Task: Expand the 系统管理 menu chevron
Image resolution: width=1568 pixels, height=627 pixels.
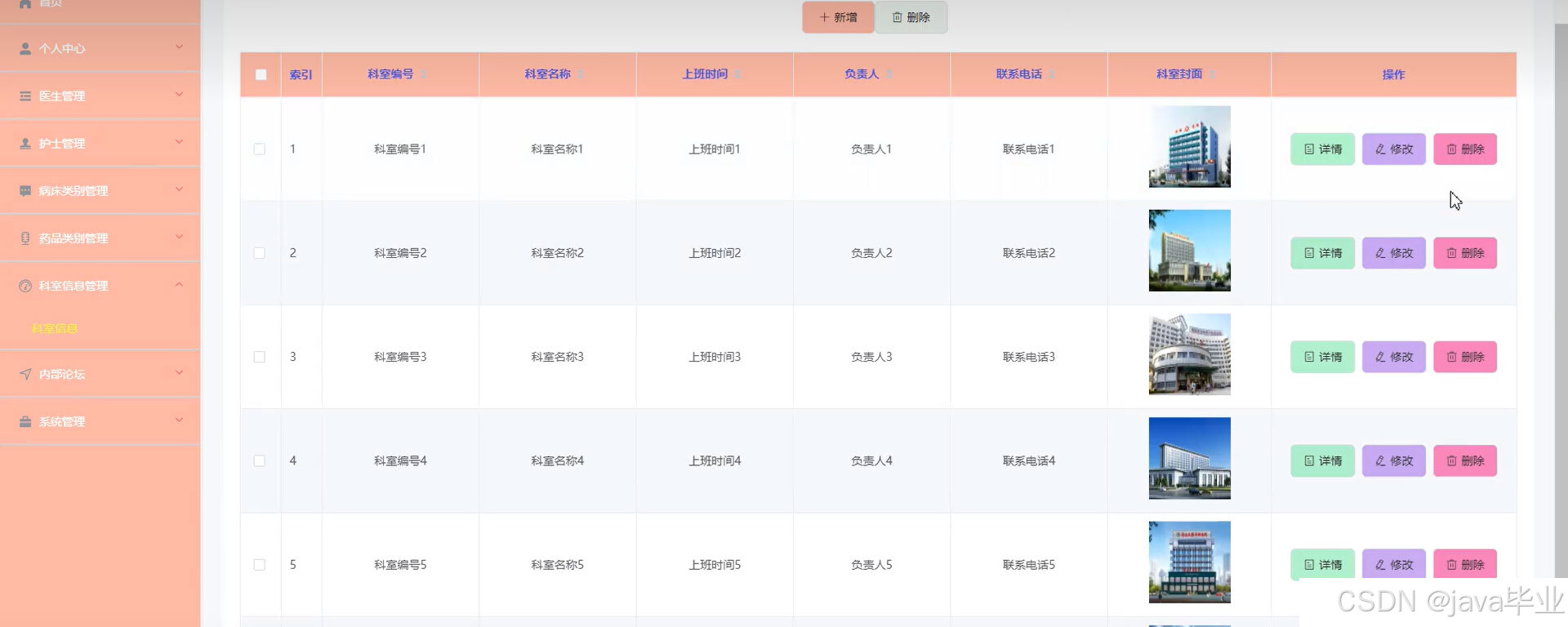Action: (x=179, y=420)
